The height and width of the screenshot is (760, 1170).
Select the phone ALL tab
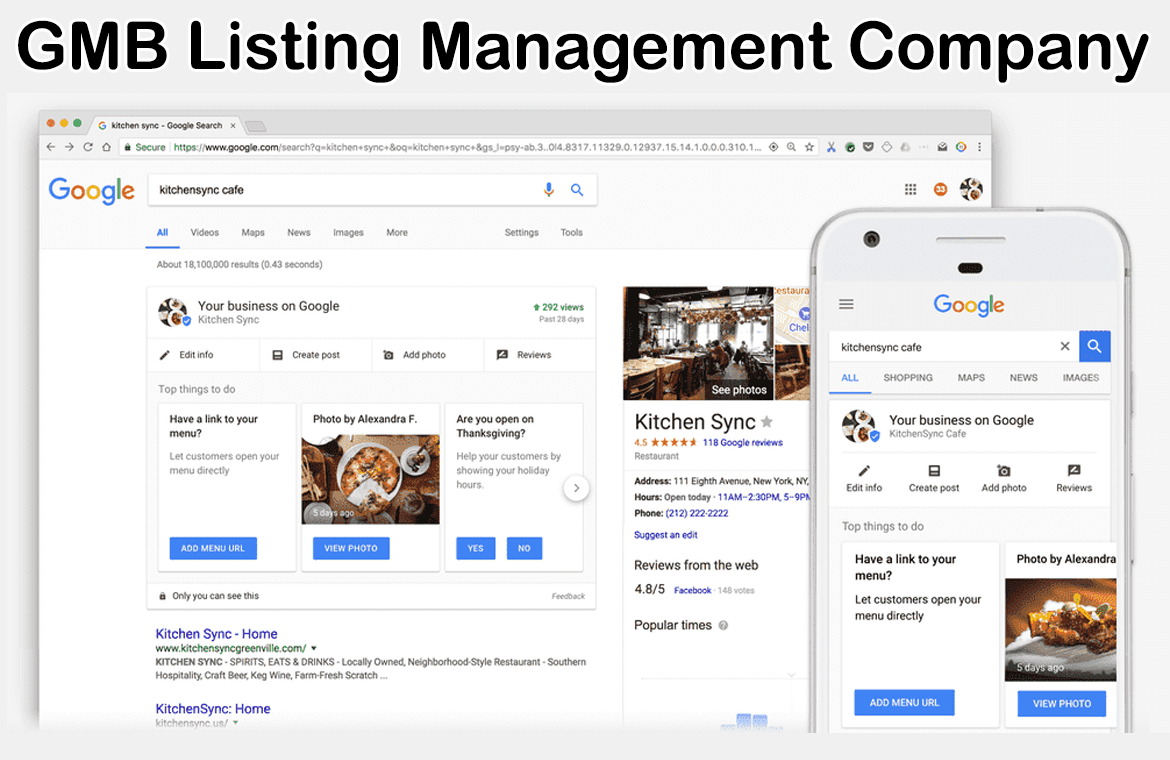[850, 377]
